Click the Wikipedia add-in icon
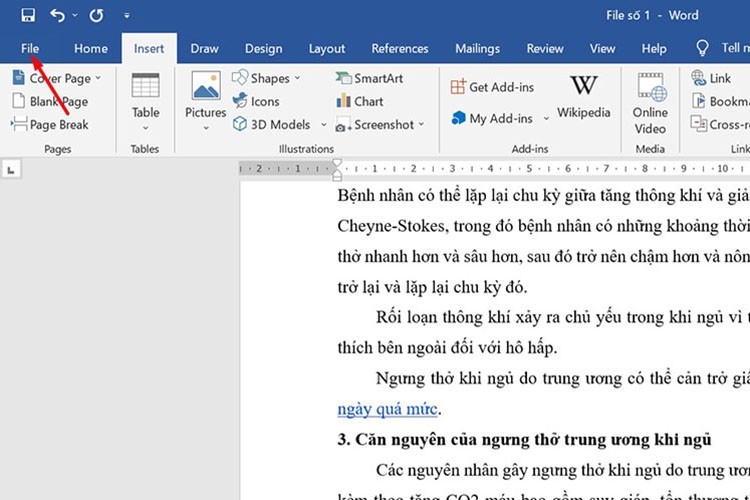 584,85
